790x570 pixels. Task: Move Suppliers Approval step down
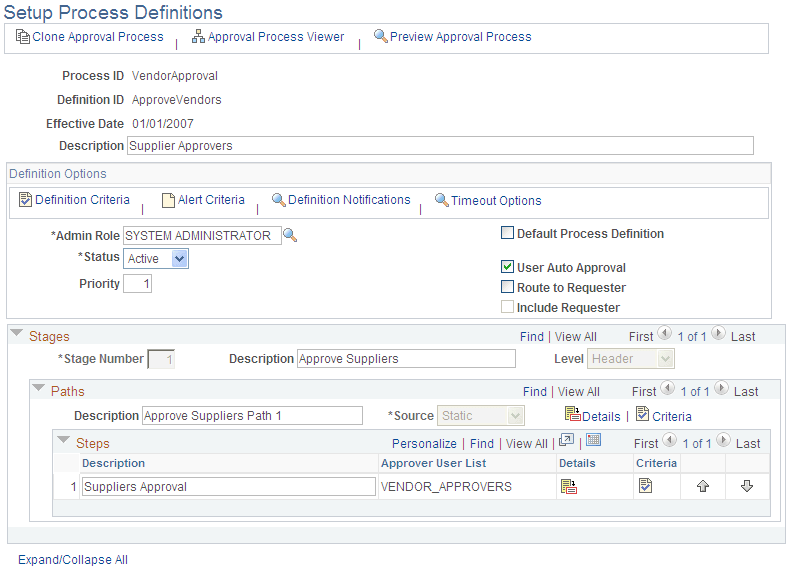coord(747,486)
